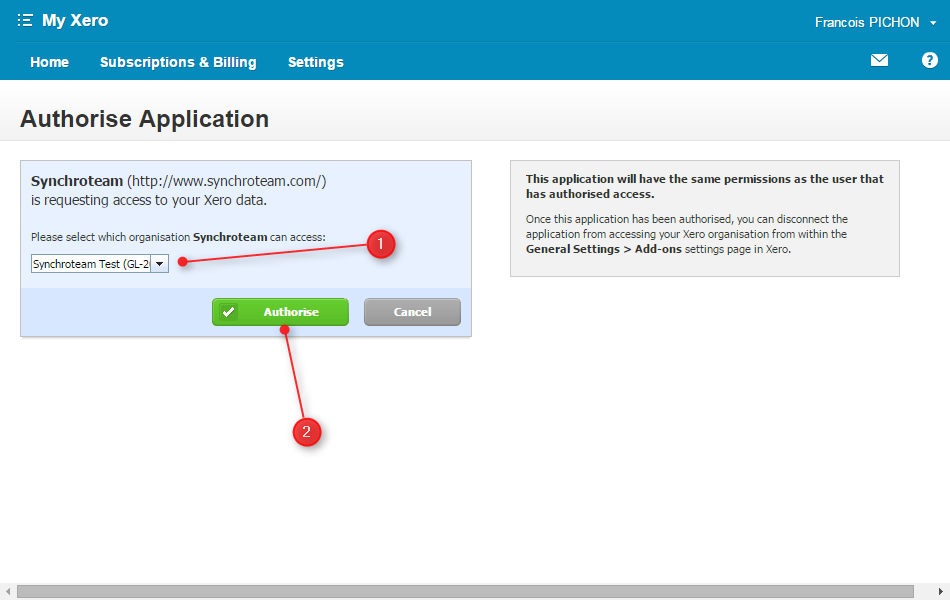Open the My Xero list menu icon
The height and width of the screenshot is (600, 950).
[x=25, y=21]
